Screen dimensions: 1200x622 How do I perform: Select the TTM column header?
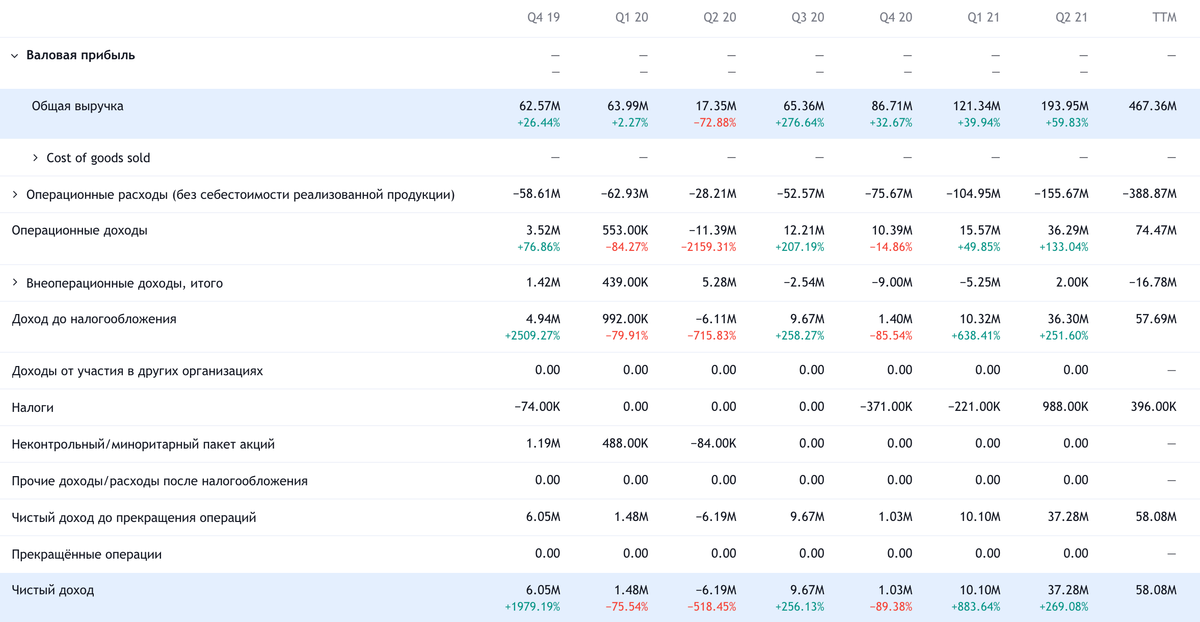coord(1164,18)
